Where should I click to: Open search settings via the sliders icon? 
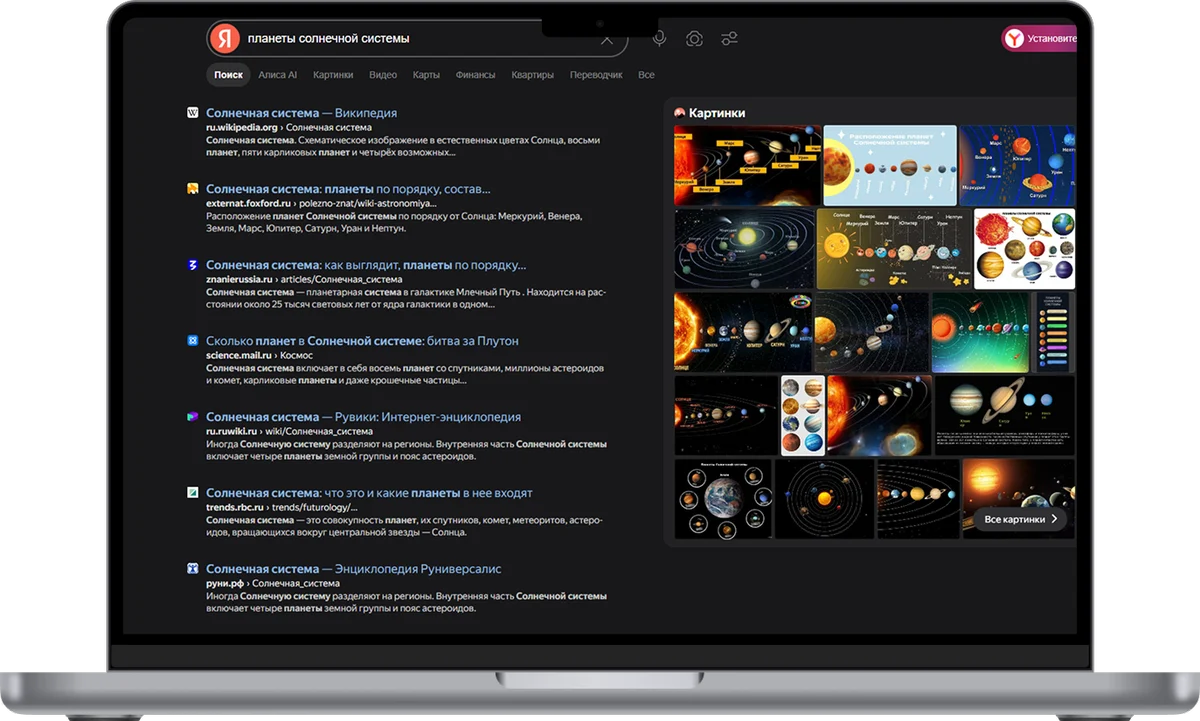tap(729, 39)
